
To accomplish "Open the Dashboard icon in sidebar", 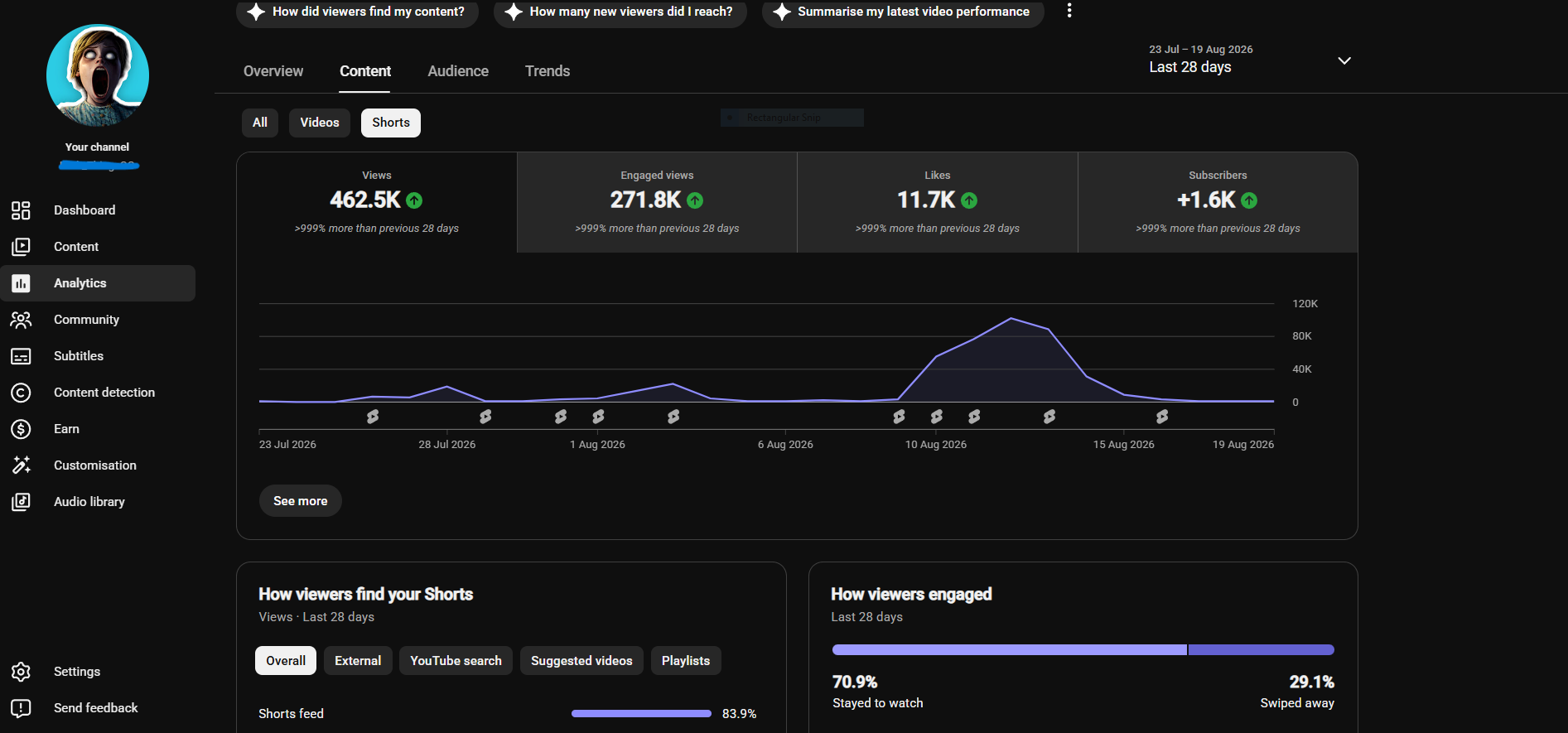I will point(21,210).
